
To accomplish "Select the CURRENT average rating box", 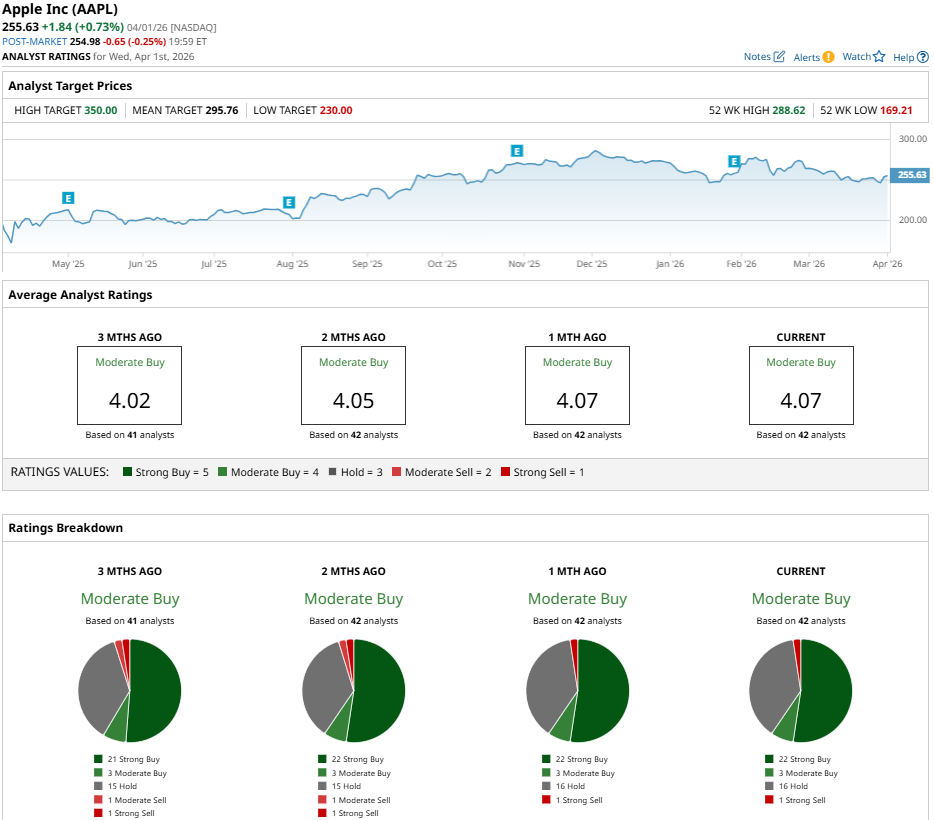I will 801,386.
